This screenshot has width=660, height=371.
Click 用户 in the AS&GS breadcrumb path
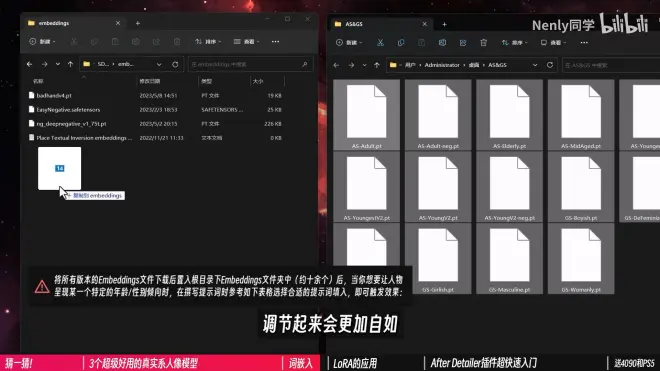[410, 65]
